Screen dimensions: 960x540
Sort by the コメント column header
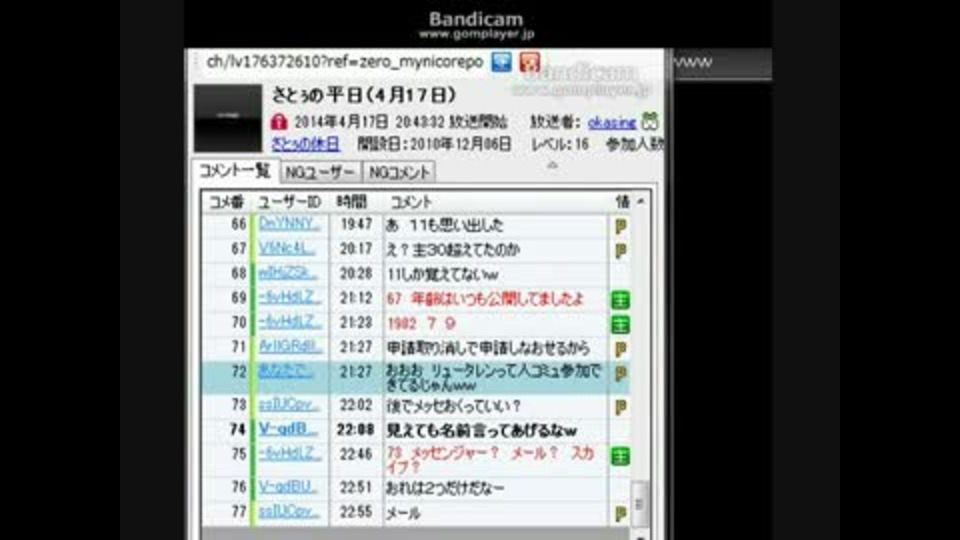[411, 202]
